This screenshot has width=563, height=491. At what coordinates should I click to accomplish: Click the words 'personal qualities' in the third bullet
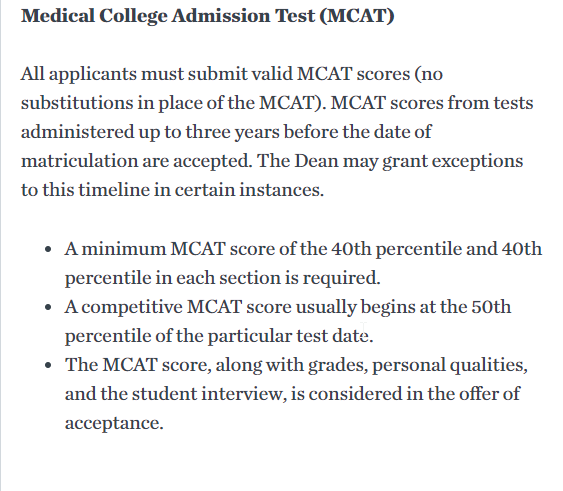click(x=450, y=365)
